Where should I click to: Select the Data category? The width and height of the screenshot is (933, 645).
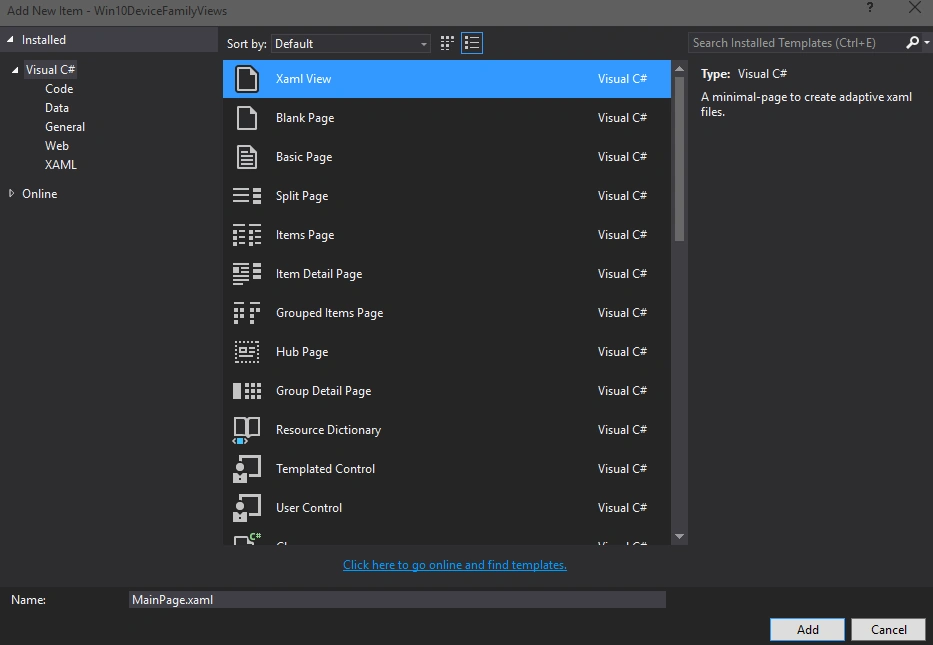pos(57,108)
